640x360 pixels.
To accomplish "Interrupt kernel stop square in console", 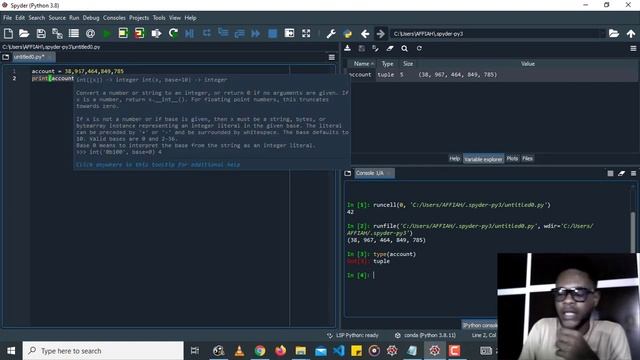I will point(610,173).
